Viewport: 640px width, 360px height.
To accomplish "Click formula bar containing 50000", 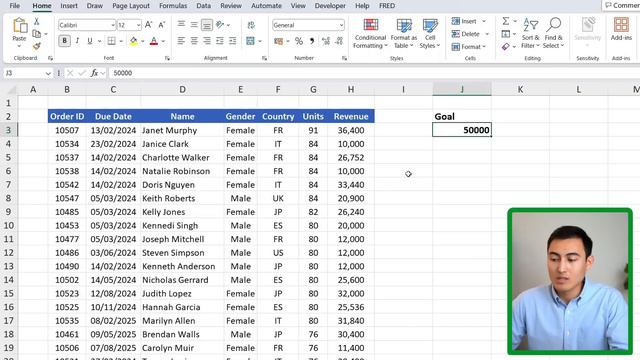I will (x=373, y=73).
